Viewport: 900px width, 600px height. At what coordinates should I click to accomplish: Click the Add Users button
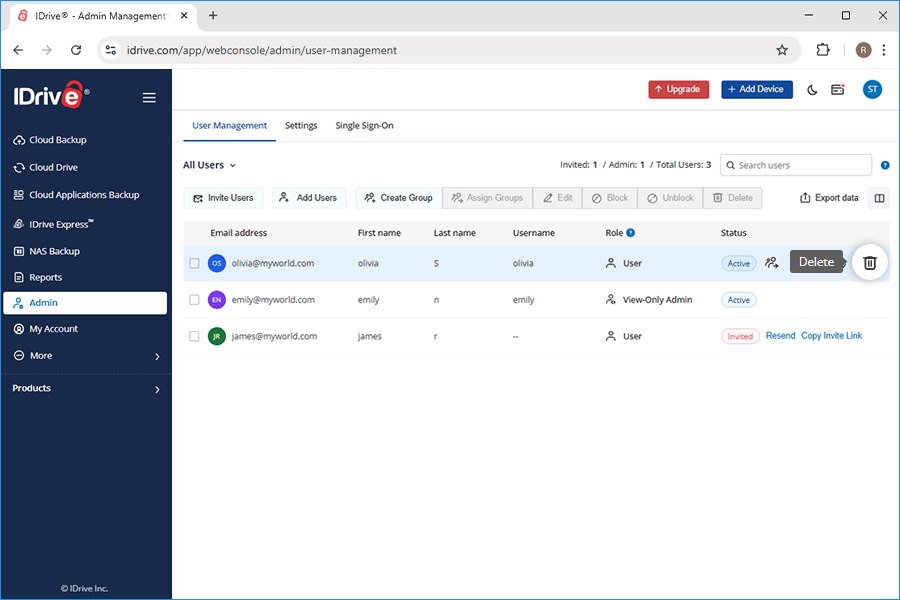click(x=309, y=198)
